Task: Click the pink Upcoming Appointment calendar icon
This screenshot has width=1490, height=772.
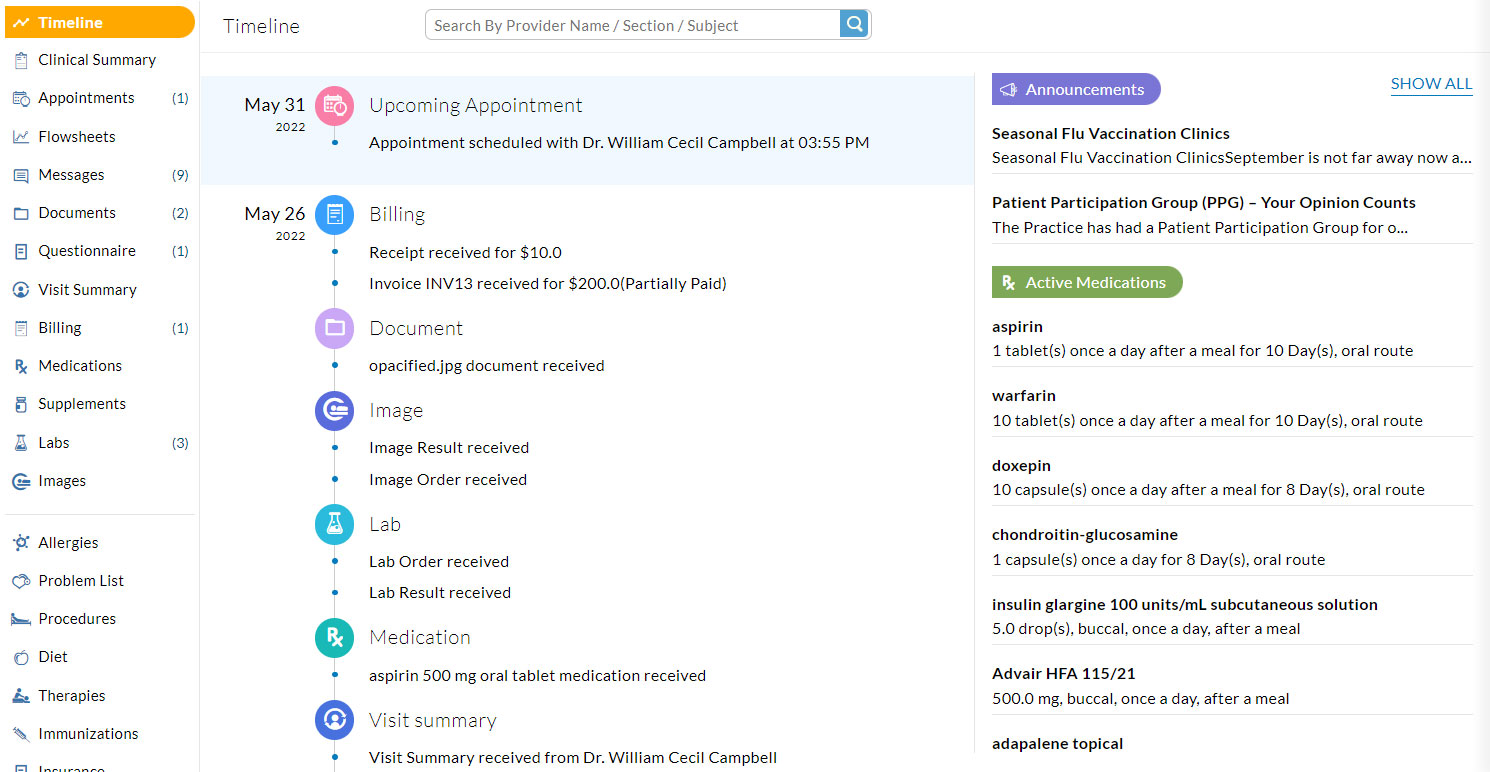Action: click(334, 106)
